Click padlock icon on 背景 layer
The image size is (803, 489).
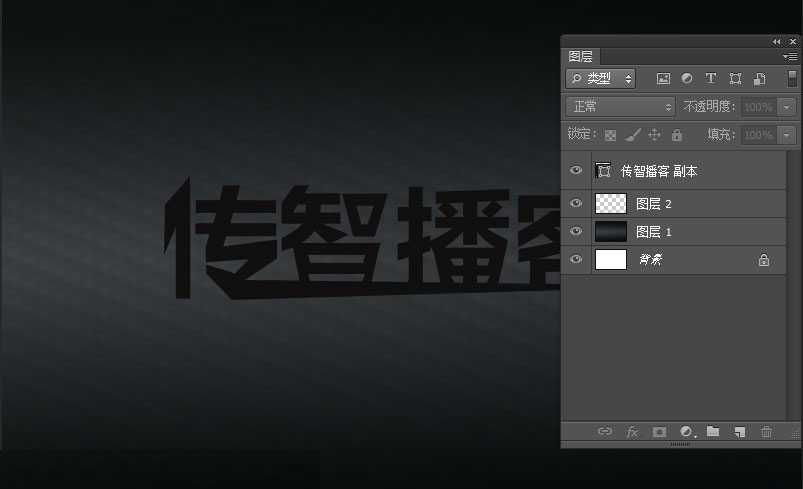[764, 260]
